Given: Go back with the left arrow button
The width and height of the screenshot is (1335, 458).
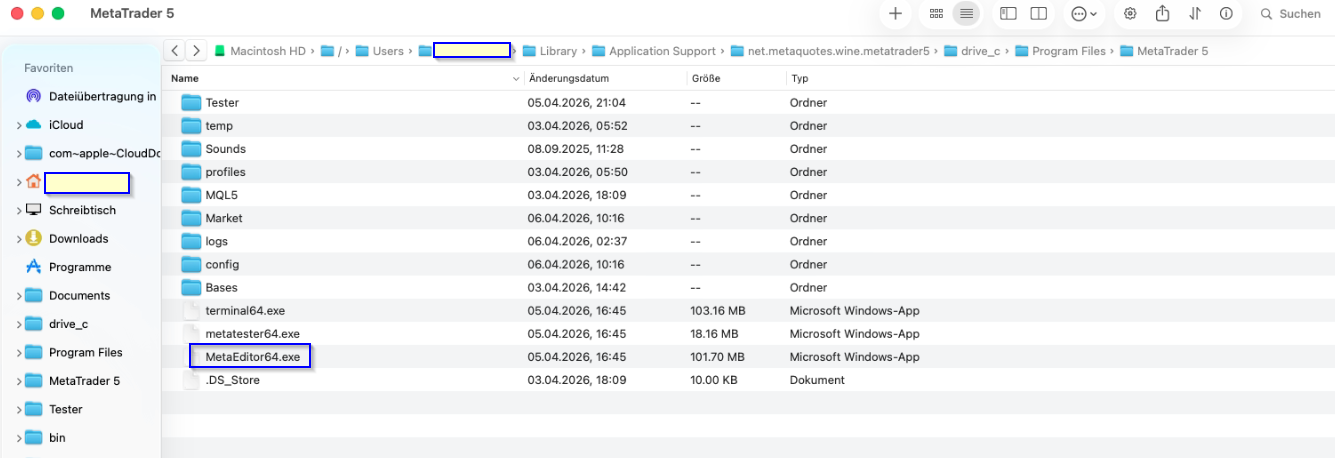Looking at the screenshot, I should tap(175, 50).
